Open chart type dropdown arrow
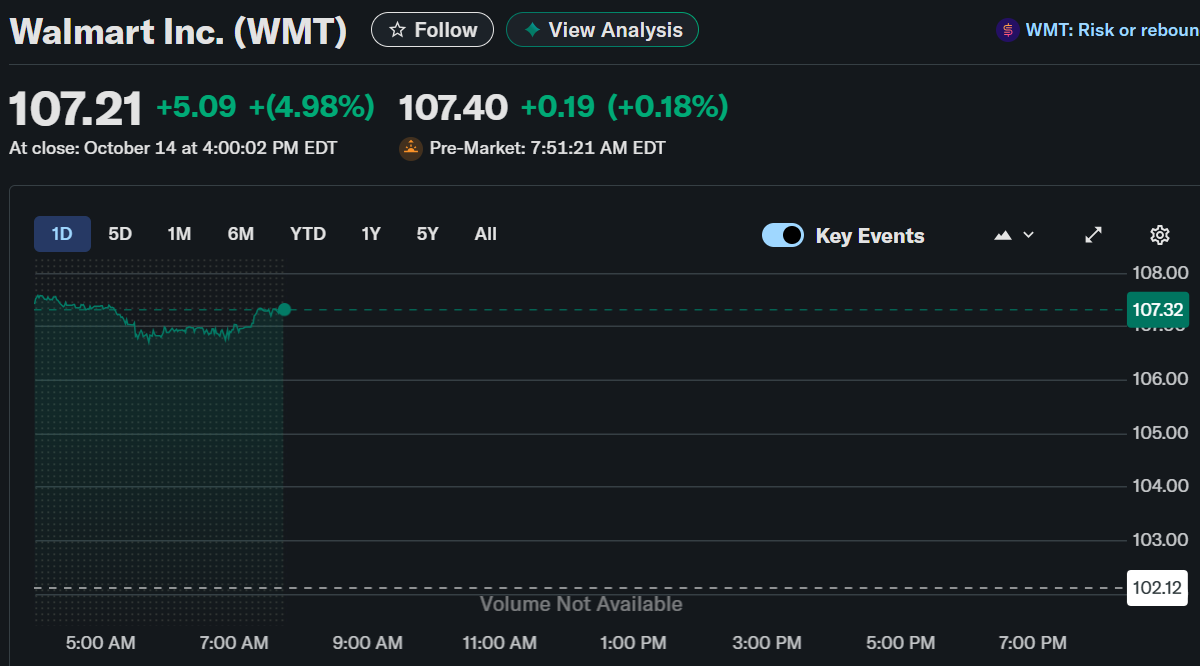The image size is (1200, 666). coord(1029,235)
